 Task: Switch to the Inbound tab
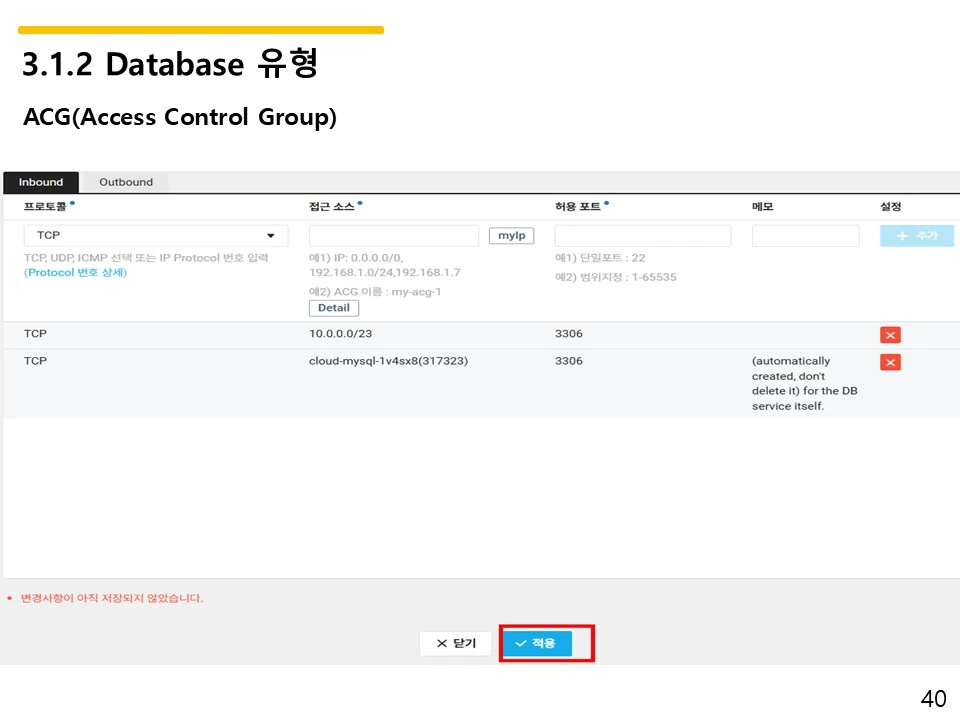tap(40, 182)
